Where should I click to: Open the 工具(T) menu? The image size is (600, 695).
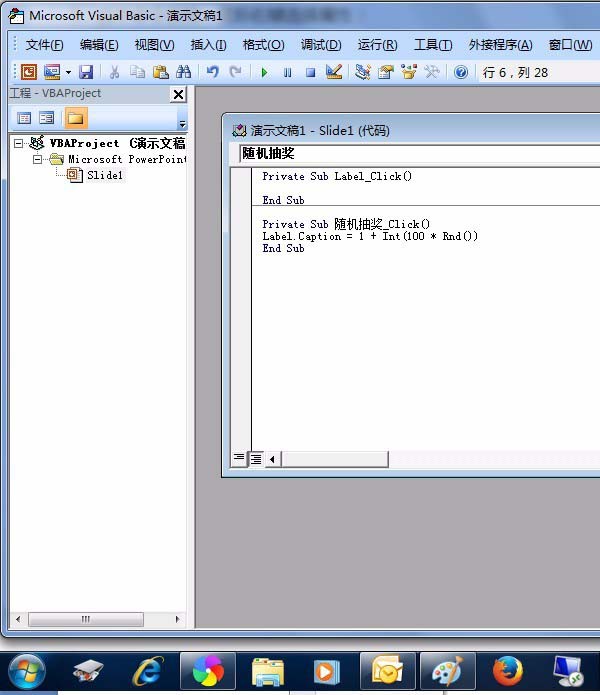click(433, 45)
